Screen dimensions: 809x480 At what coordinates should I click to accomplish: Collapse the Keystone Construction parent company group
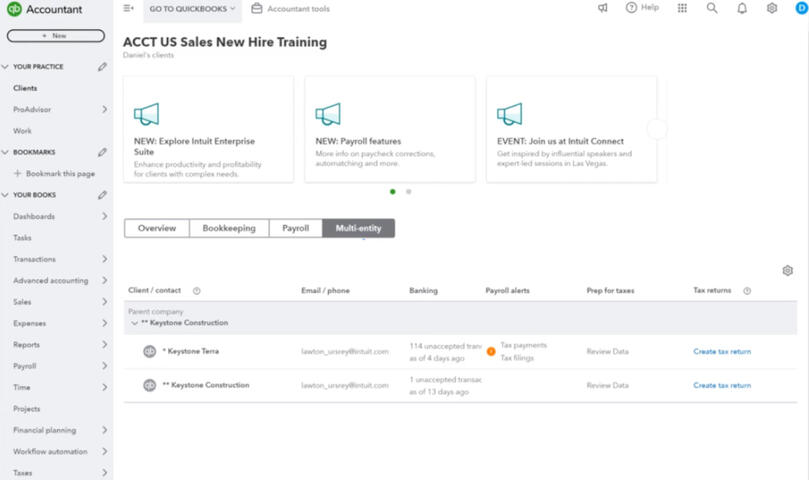tap(134, 323)
